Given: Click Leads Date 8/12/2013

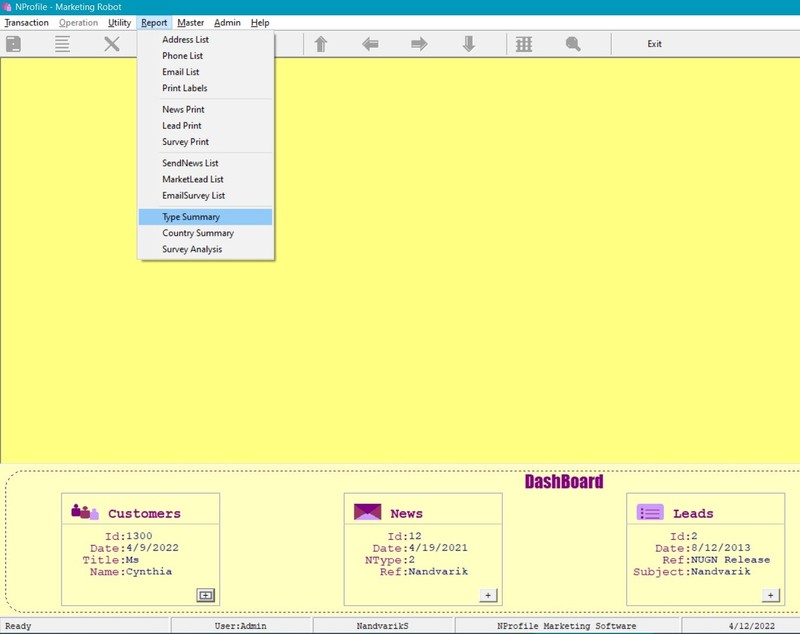Looking at the screenshot, I should tap(721, 548).
